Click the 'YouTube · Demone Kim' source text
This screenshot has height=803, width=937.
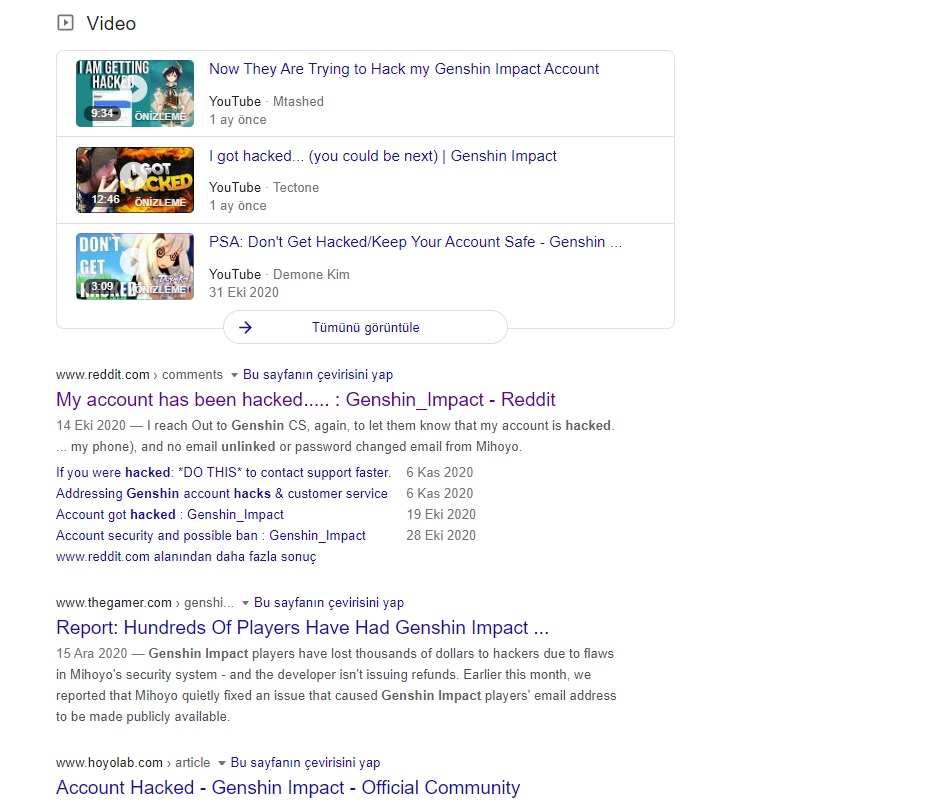(x=279, y=275)
